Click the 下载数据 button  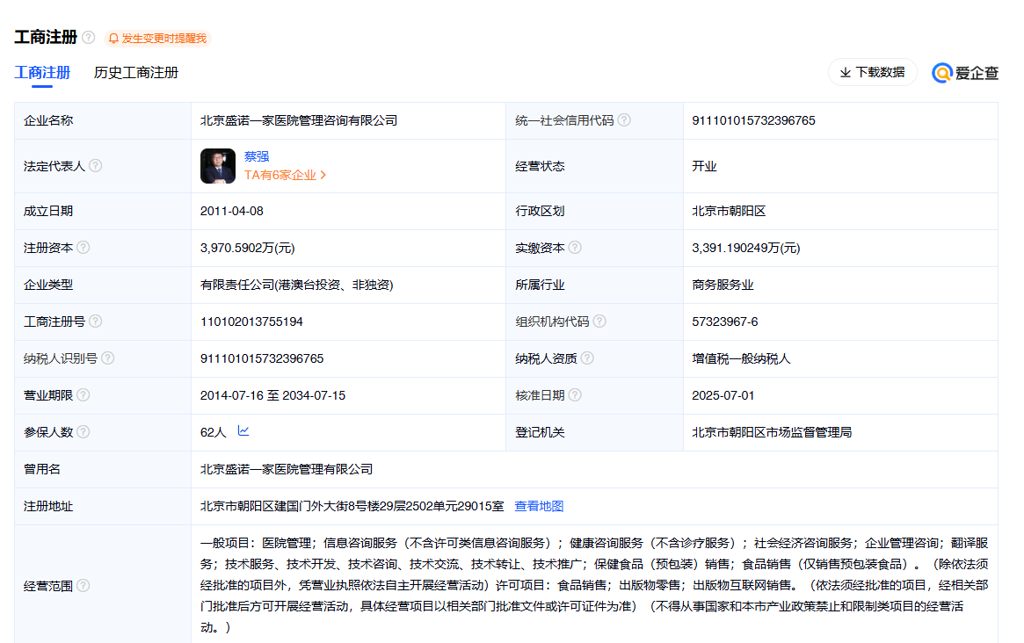pyautogui.click(x=872, y=73)
